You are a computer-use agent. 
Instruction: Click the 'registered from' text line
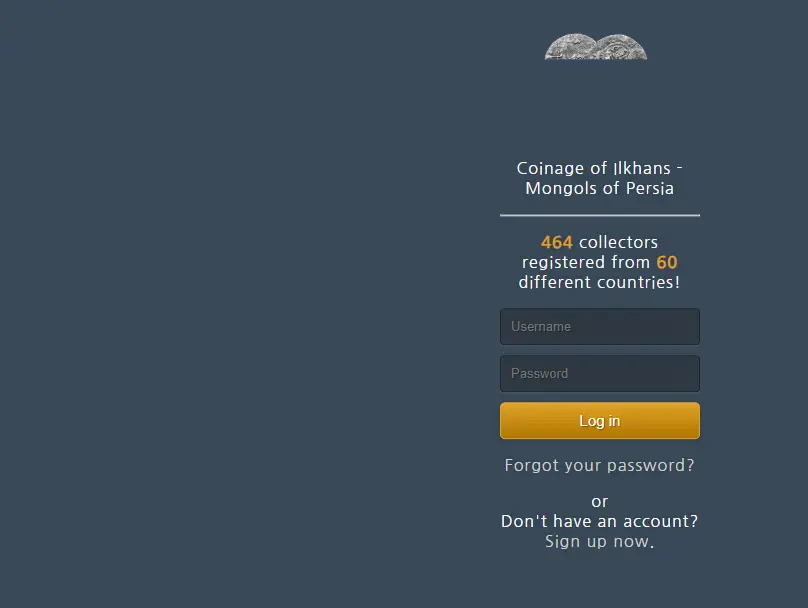pos(586,262)
